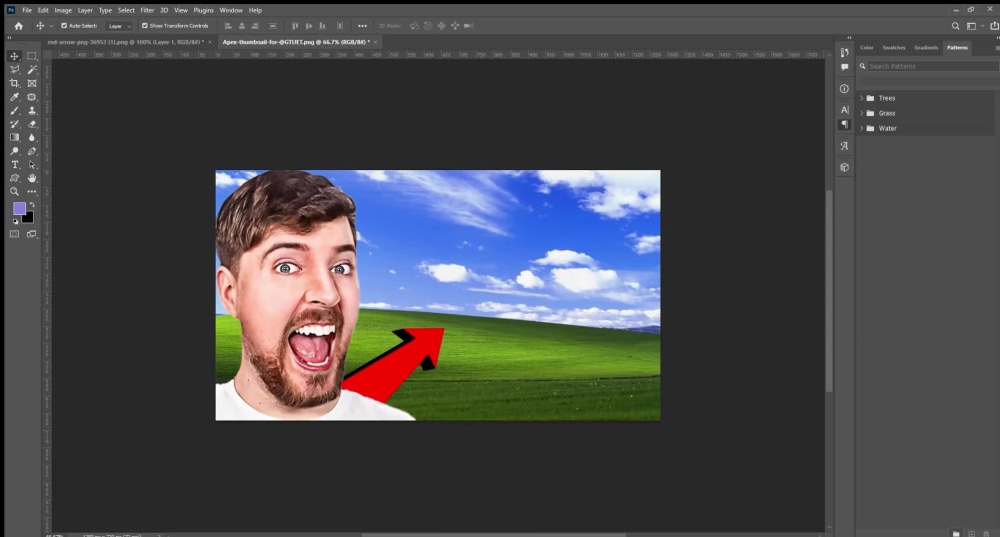
Task: Select the Lasso tool
Action: click(x=15, y=70)
